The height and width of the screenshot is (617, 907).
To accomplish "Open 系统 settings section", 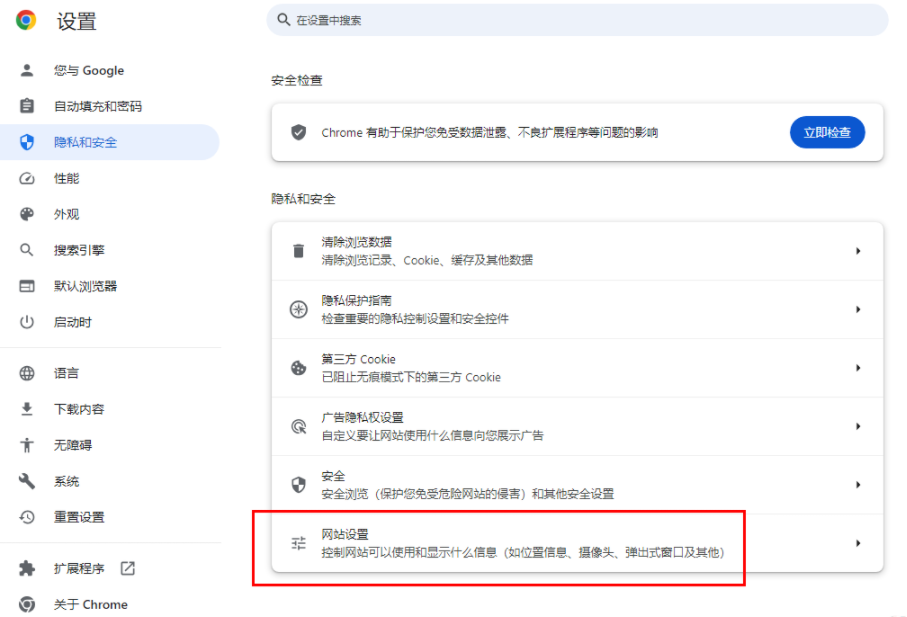I will [x=110, y=481].
